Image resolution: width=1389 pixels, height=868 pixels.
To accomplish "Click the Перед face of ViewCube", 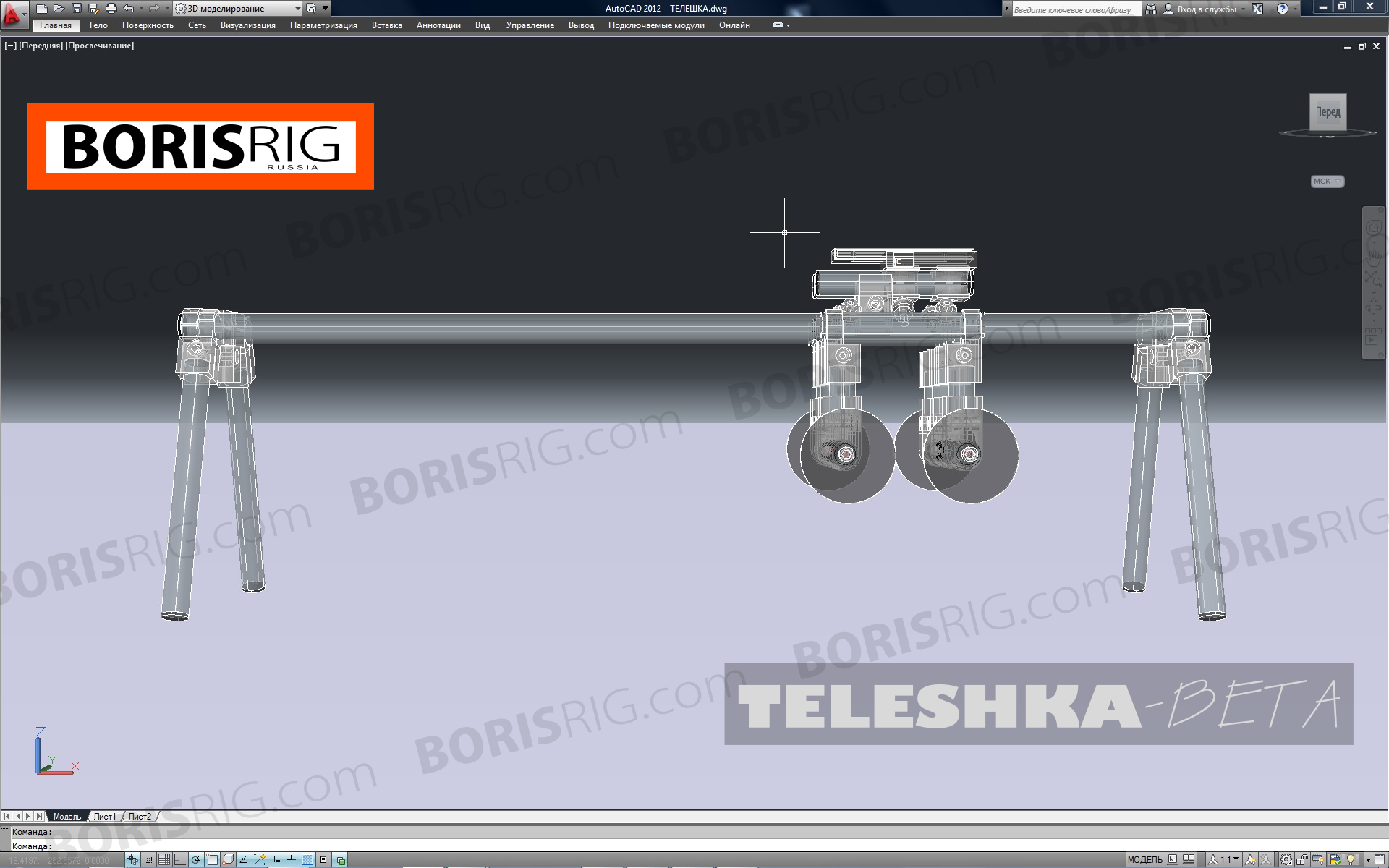I will pyautogui.click(x=1328, y=112).
